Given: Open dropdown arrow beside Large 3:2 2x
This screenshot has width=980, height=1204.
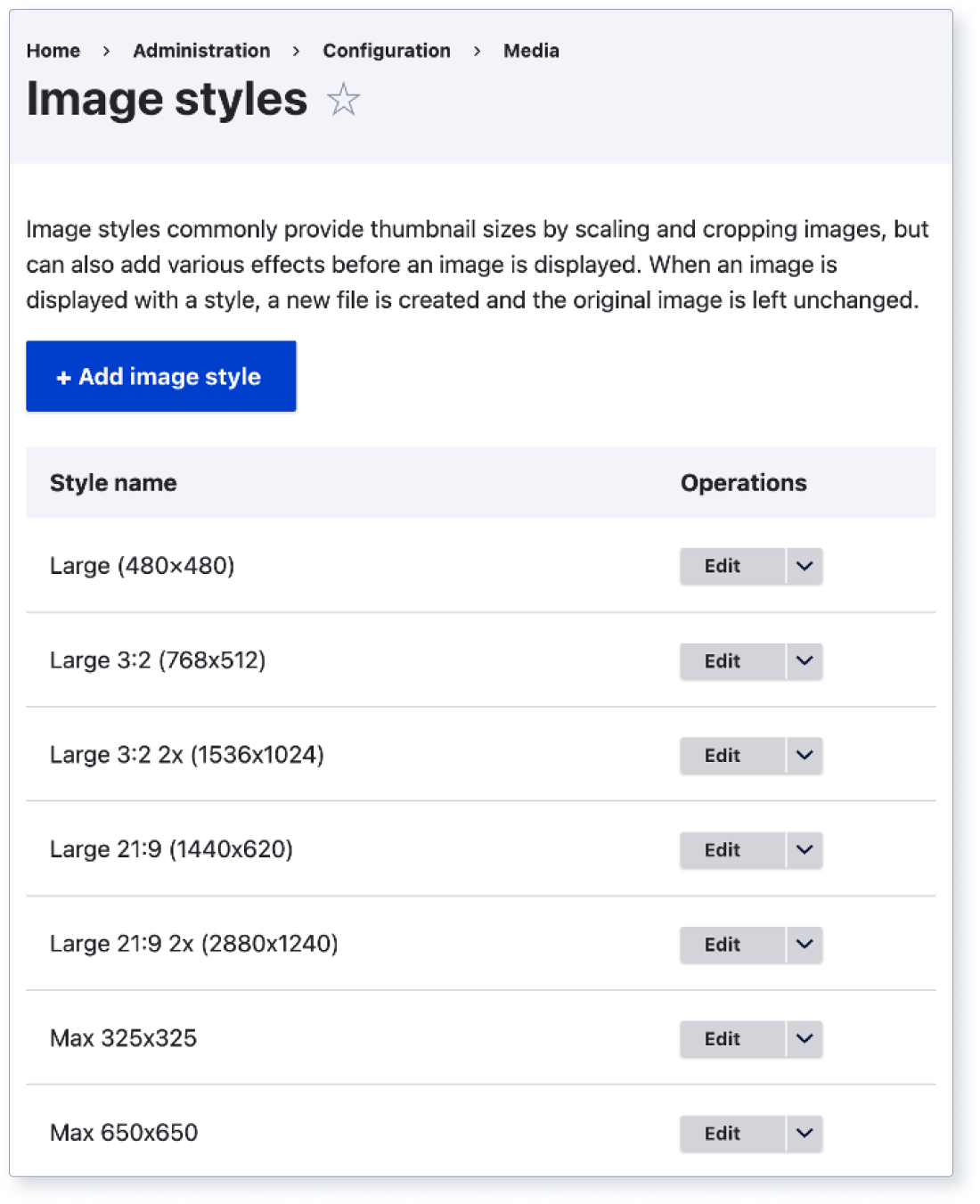Looking at the screenshot, I should (804, 756).
